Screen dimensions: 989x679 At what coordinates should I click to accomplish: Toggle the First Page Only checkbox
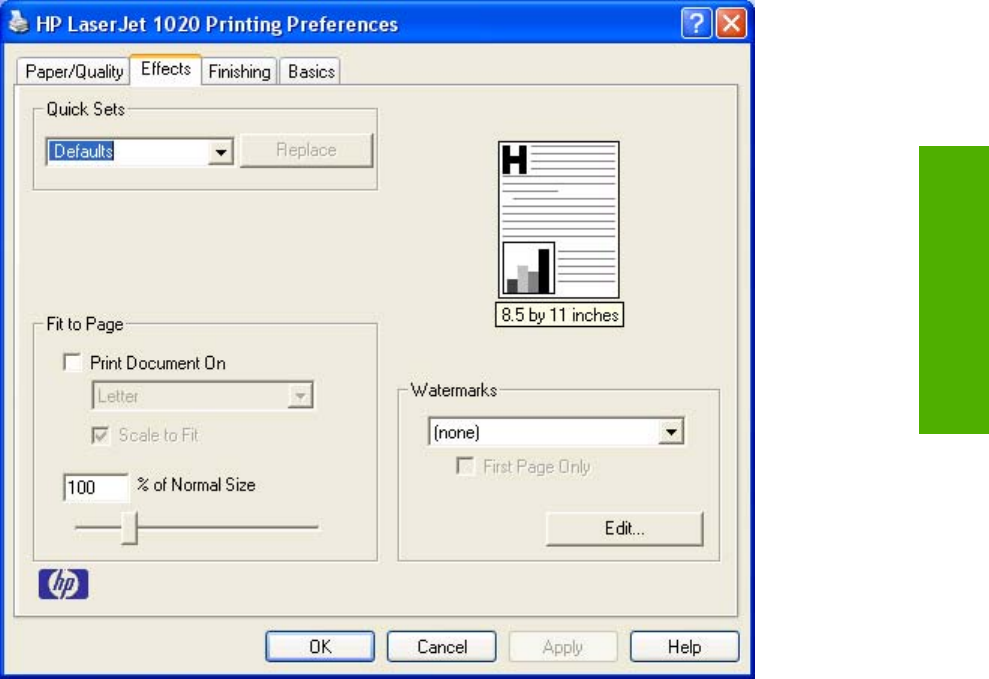coord(465,467)
